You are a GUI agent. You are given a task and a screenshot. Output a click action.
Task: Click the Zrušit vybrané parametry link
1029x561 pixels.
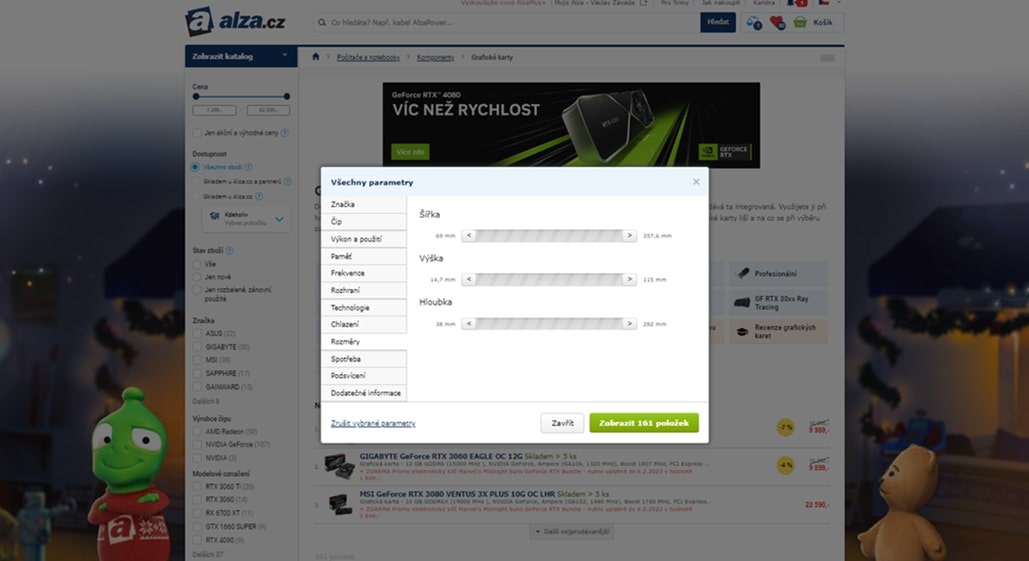coord(373,424)
